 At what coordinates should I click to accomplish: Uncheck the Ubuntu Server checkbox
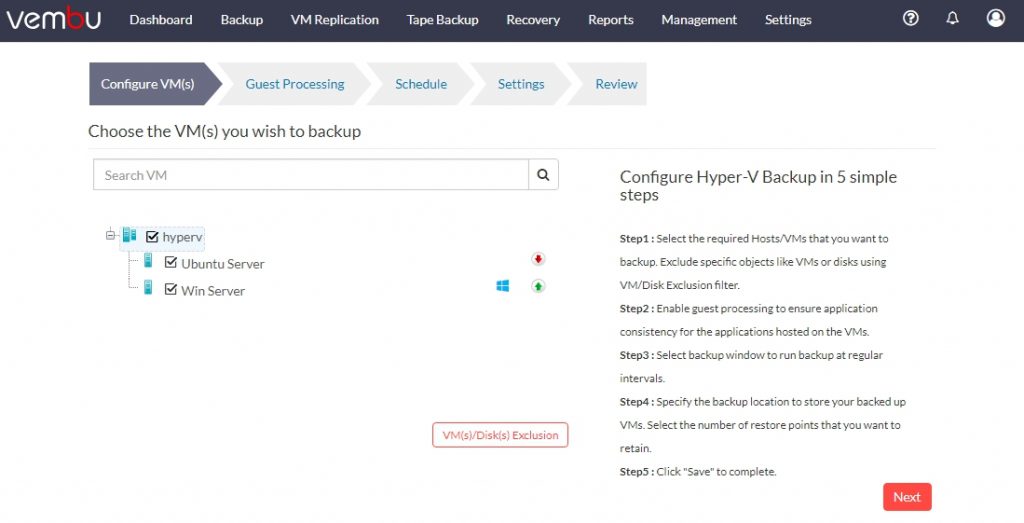[x=171, y=262]
